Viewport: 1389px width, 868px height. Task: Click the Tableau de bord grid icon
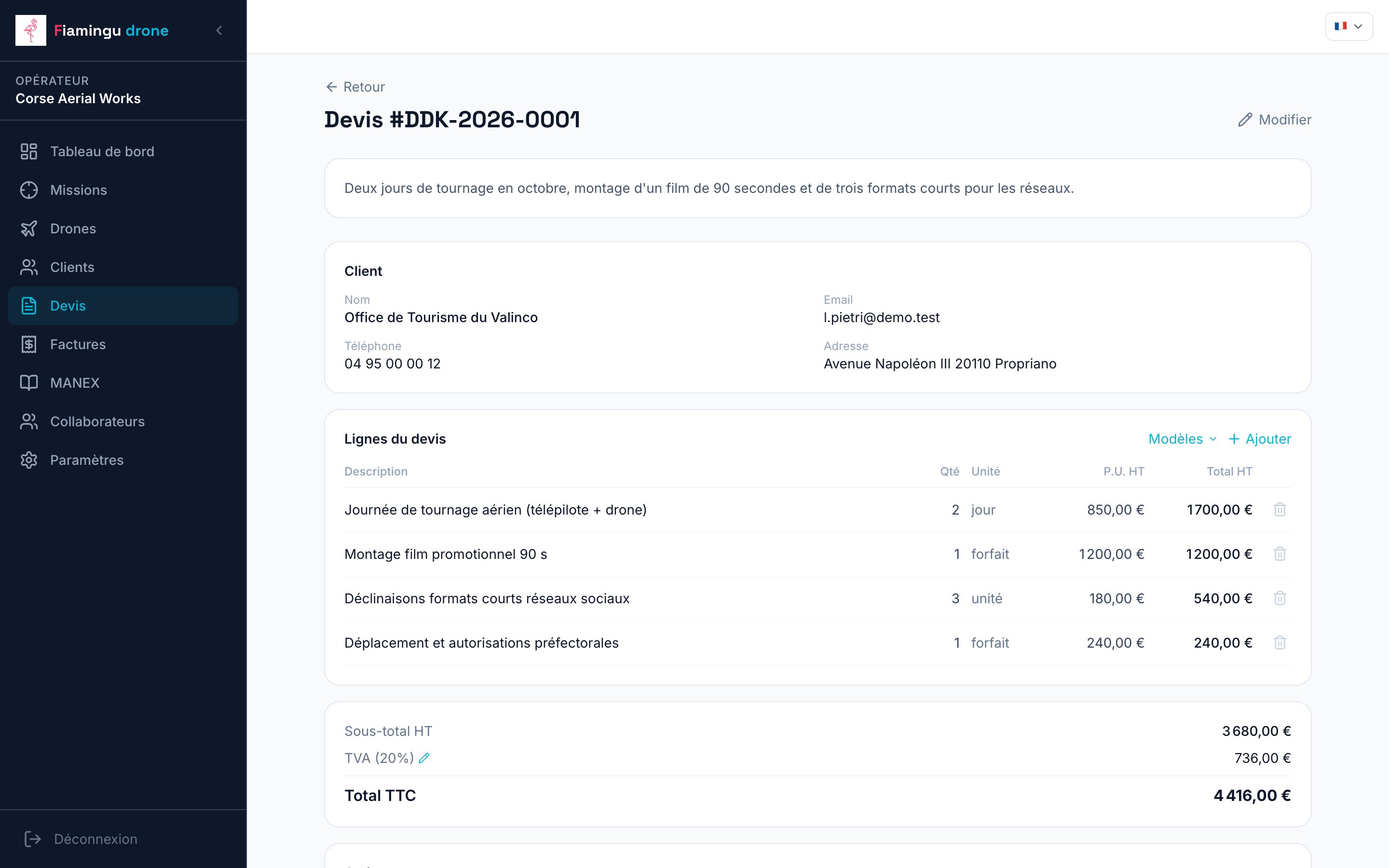[x=29, y=151]
